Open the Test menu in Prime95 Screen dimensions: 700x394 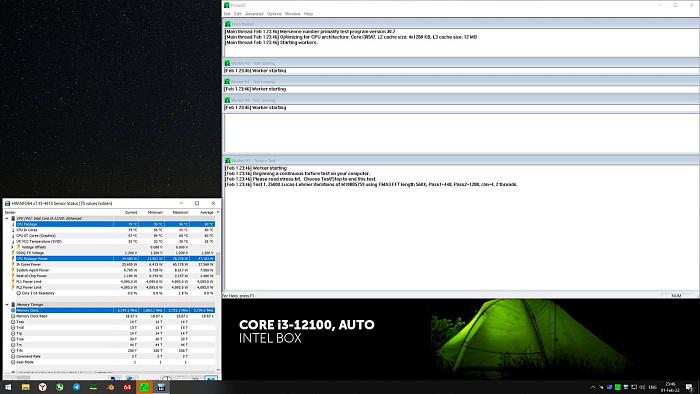[x=227, y=14]
